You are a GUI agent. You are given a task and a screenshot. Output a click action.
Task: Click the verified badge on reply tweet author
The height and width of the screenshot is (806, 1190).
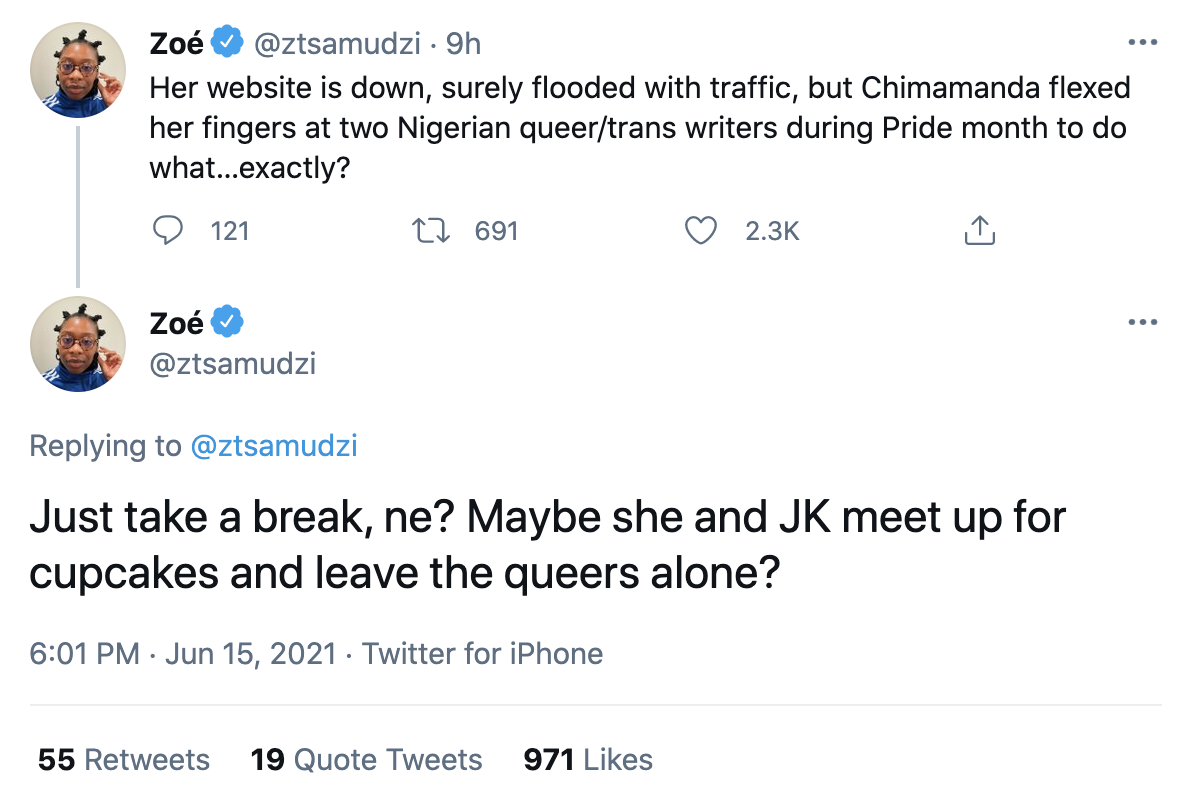(227, 321)
